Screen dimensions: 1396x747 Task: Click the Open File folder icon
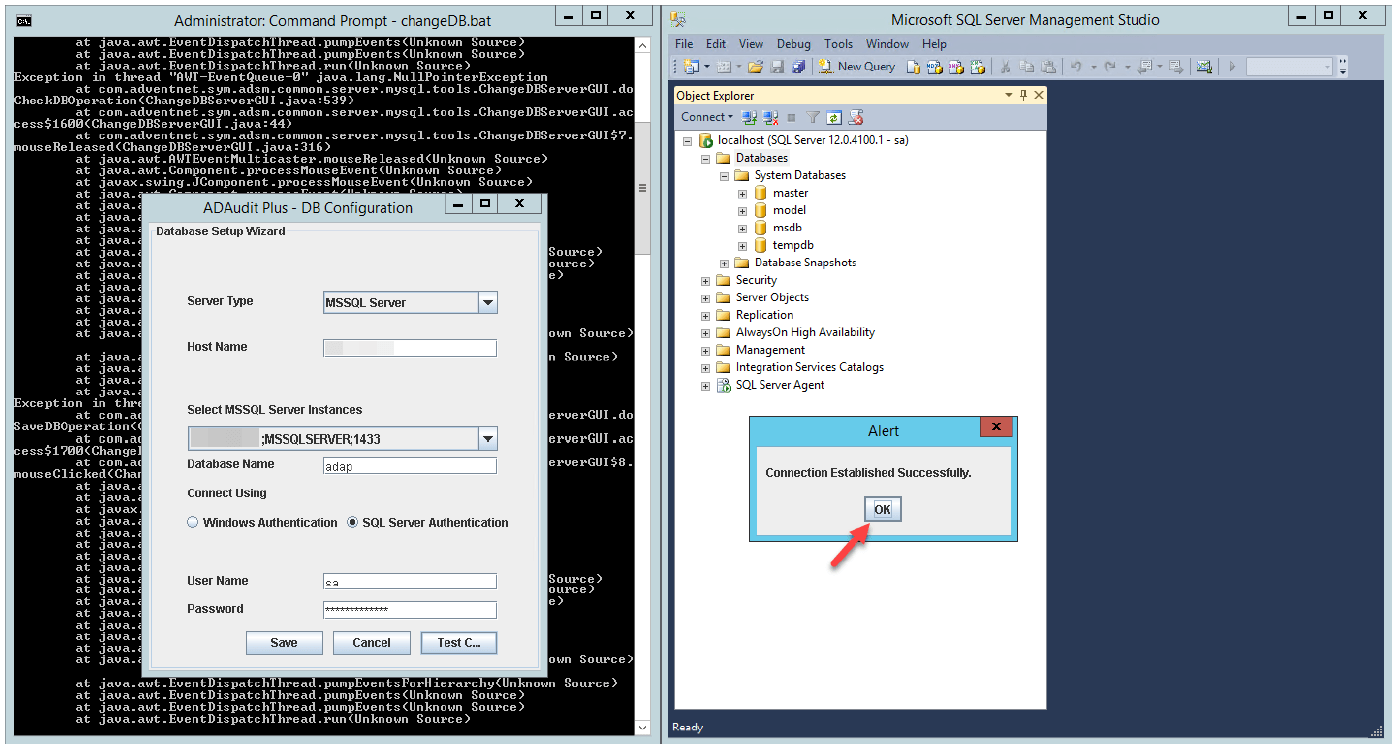[755, 67]
